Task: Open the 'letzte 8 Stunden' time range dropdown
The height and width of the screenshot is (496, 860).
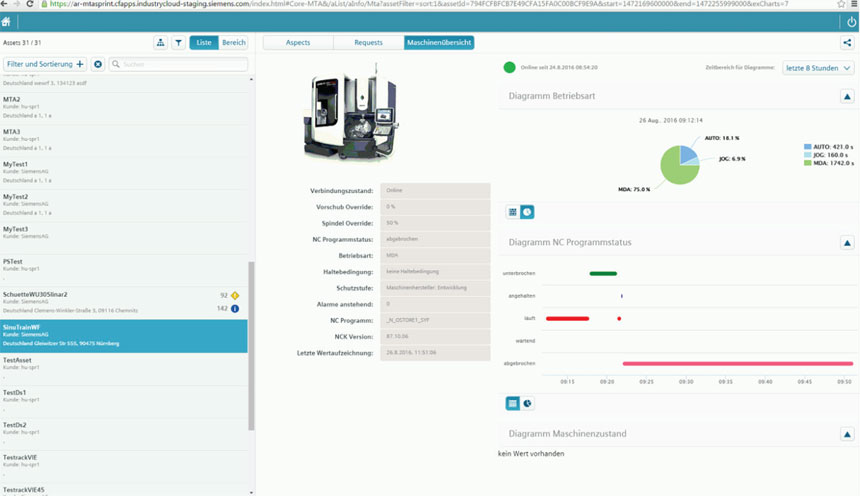Action: [x=818, y=68]
